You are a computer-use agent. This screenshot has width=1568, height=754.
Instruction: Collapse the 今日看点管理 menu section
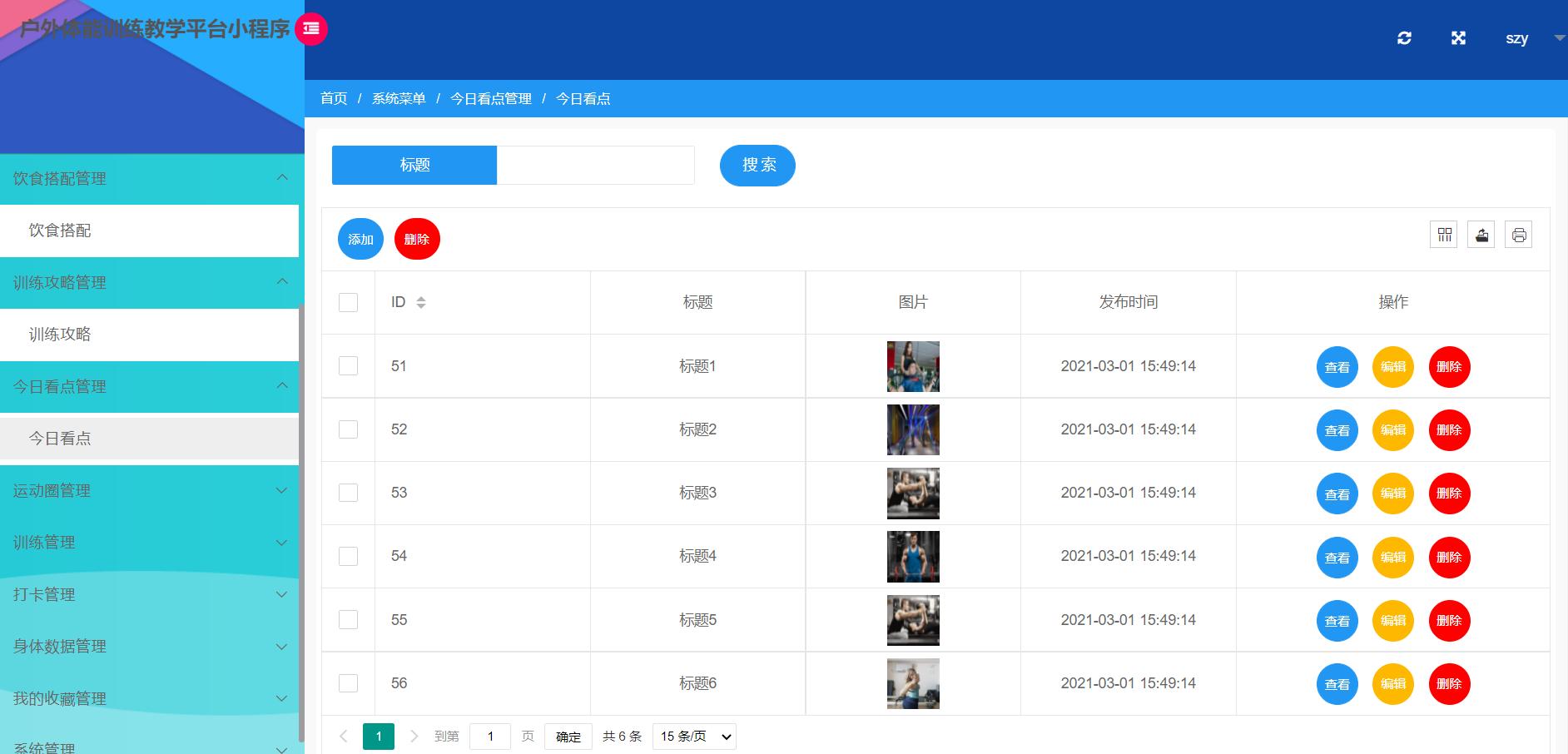(150, 386)
